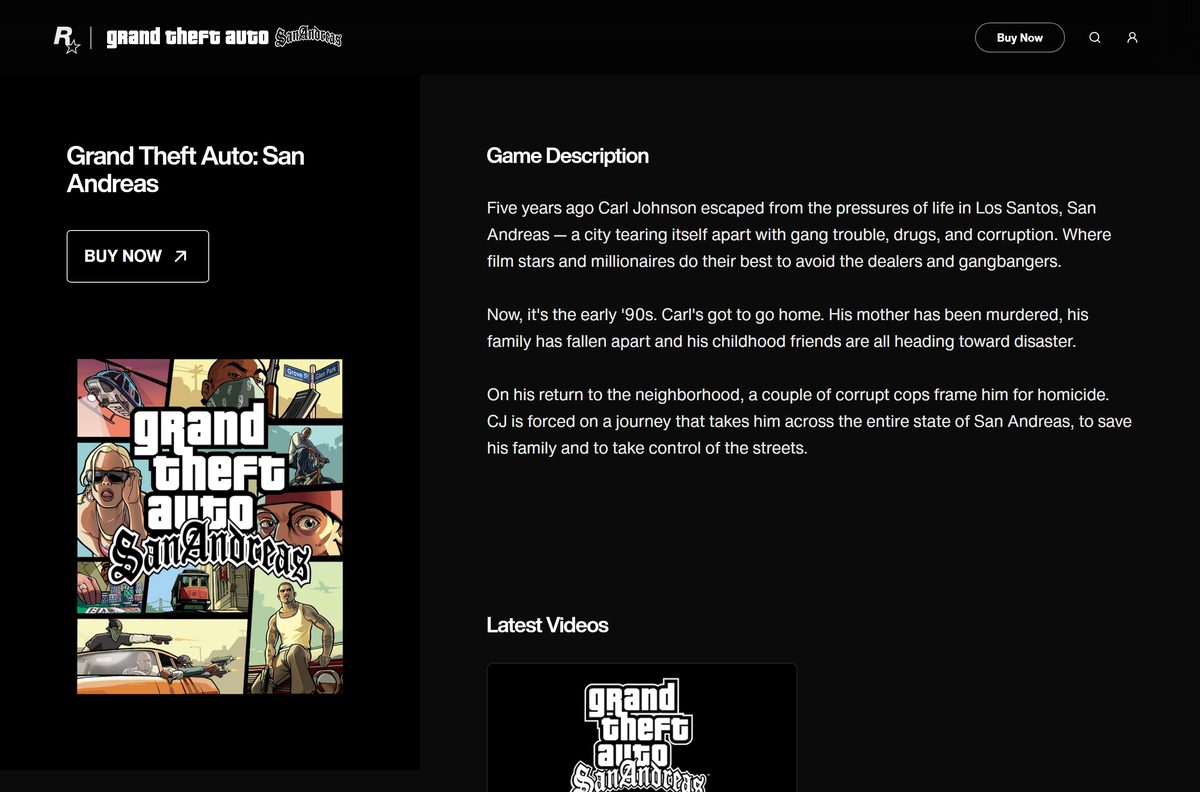This screenshot has height=792, width=1200.
Task: Open the Grand Theft Auto San Andreas header logo
Action: point(224,38)
